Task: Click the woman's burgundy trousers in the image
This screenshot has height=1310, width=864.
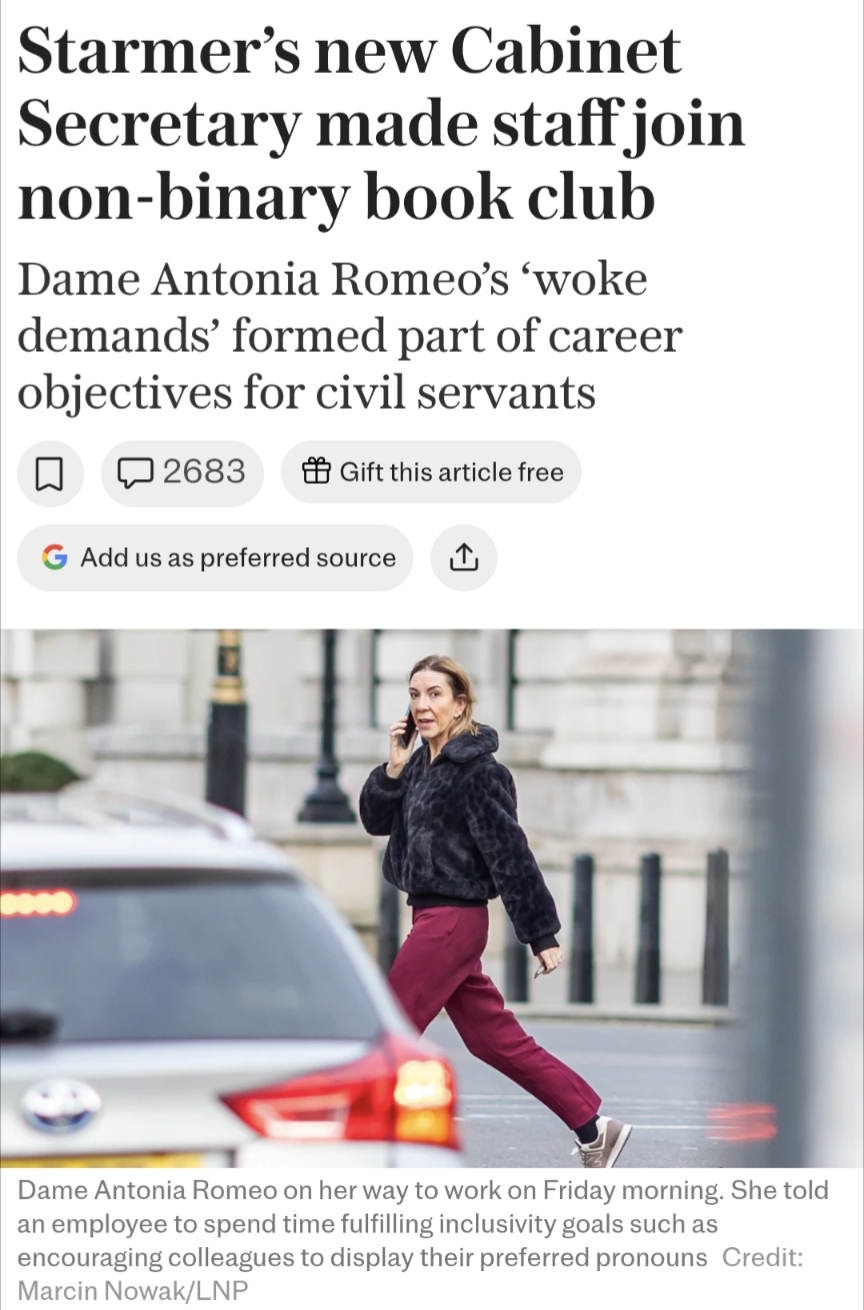Action: (480, 1010)
